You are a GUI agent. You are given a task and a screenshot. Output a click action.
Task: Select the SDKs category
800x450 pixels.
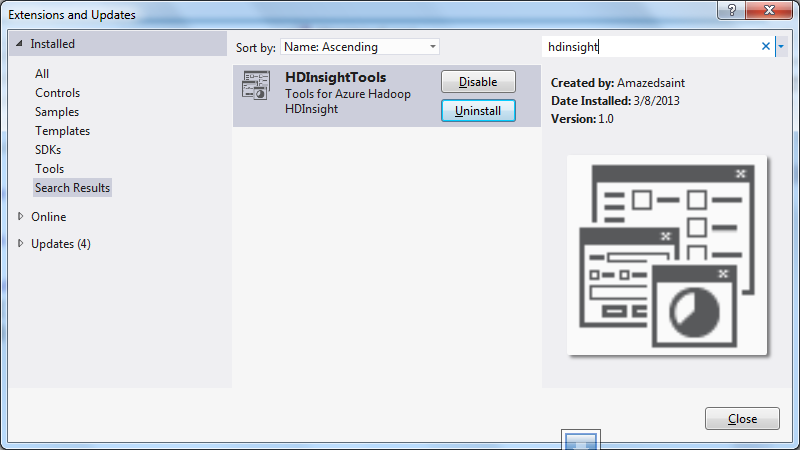point(48,149)
